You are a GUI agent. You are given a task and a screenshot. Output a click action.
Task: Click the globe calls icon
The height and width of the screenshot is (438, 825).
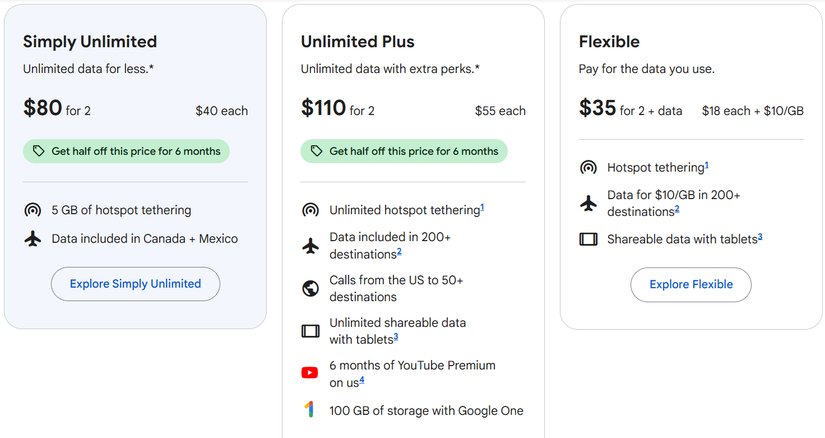(x=310, y=289)
